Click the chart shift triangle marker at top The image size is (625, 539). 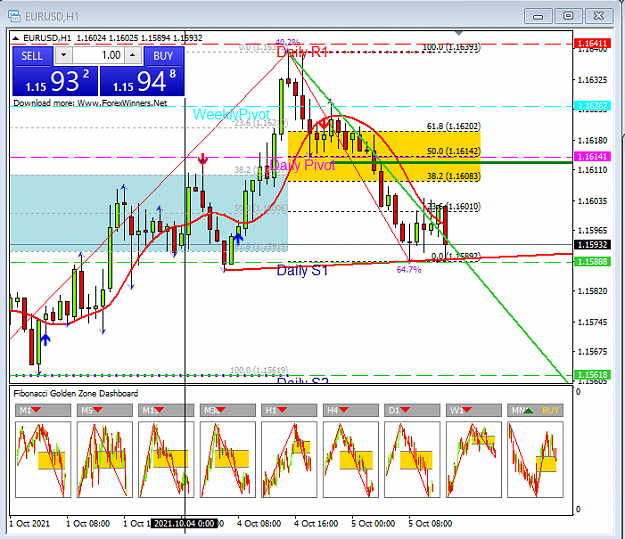pyautogui.click(x=459, y=33)
